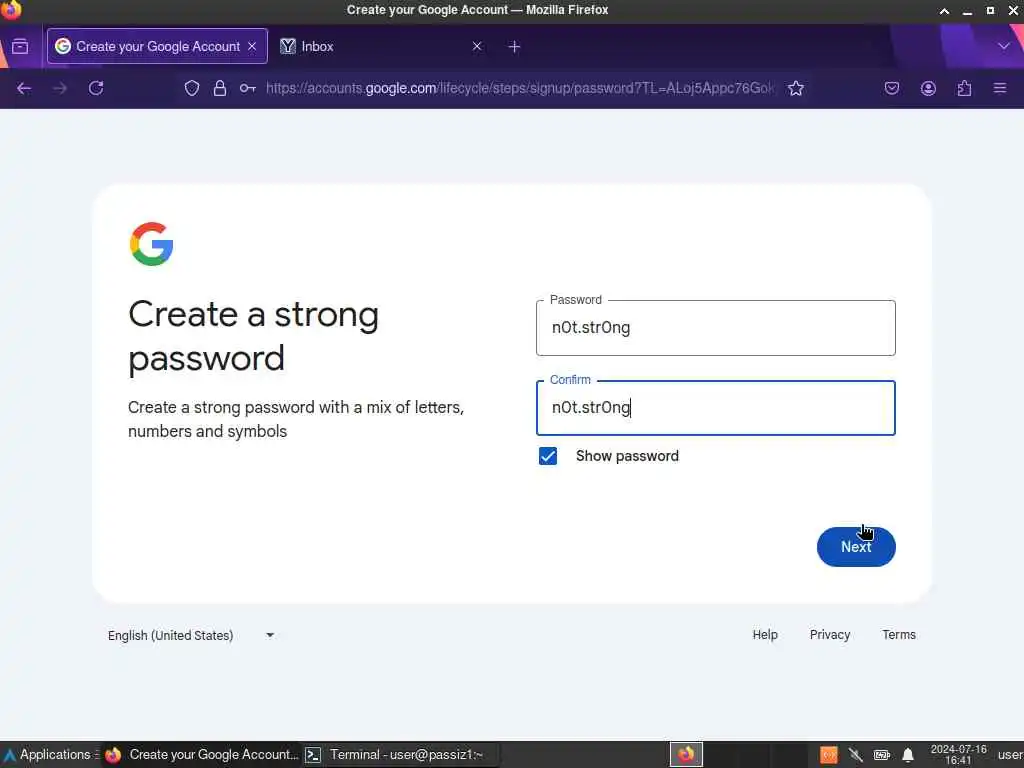The width and height of the screenshot is (1024, 768).
Task: Click the battery tray icon
Action: coord(882,755)
